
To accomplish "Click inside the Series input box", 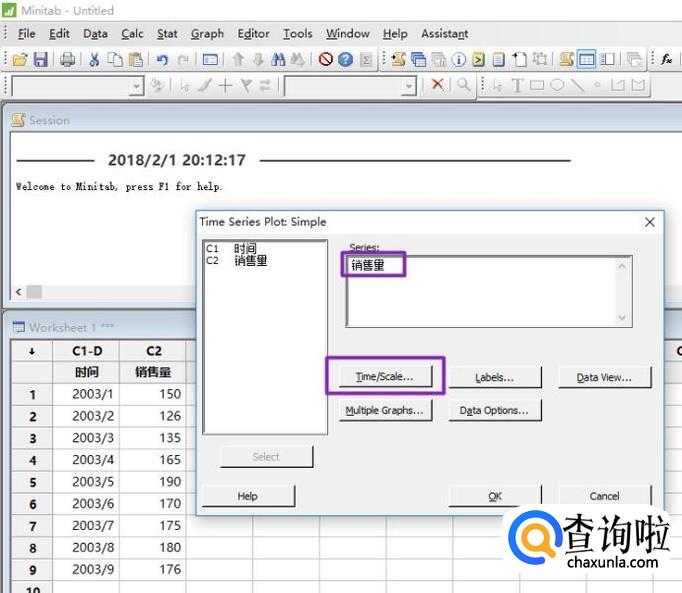I will point(489,291).
